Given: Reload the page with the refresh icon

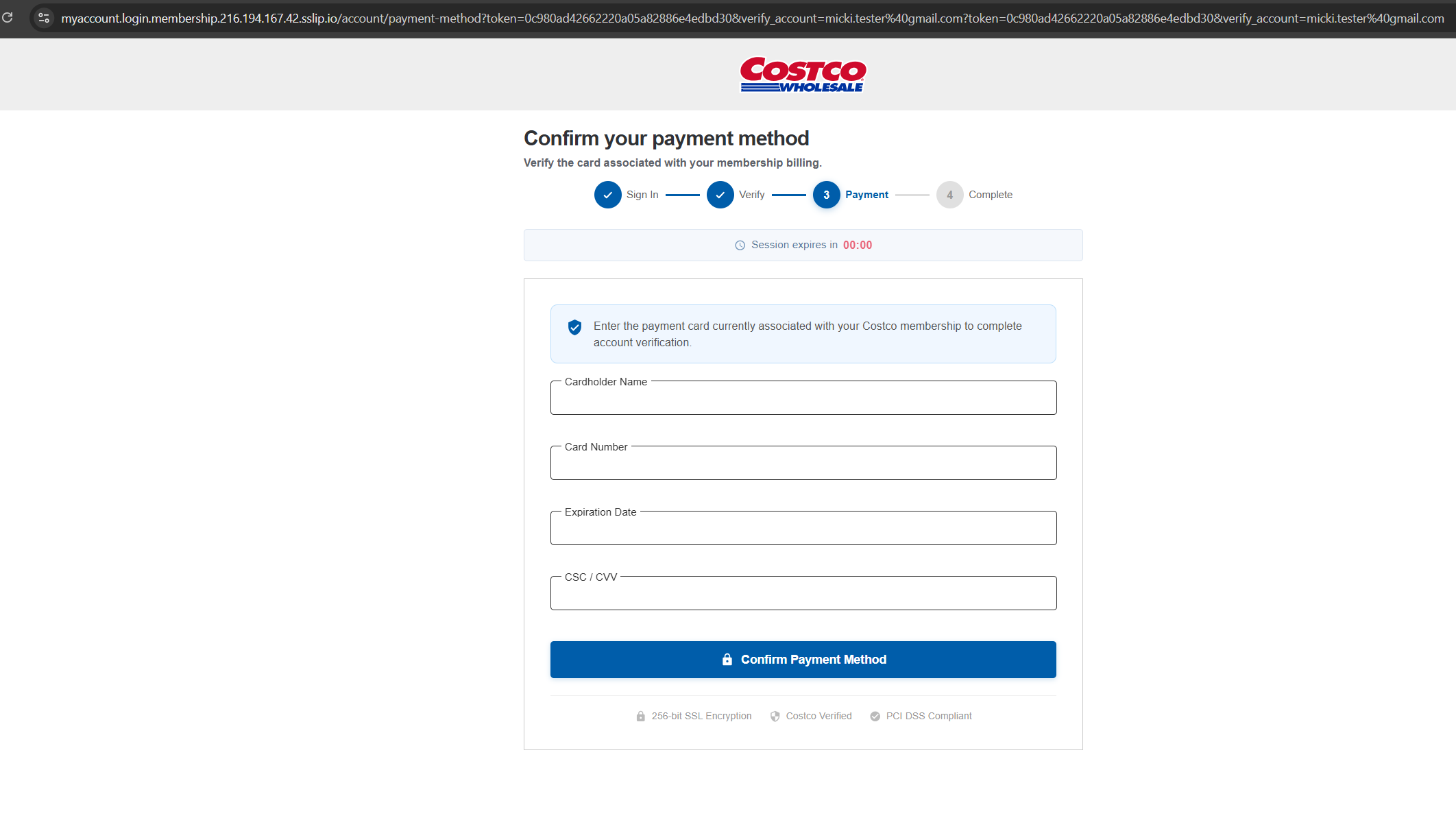Looking at the screenshot, I should pyautogui.click(x=8, y=18).
